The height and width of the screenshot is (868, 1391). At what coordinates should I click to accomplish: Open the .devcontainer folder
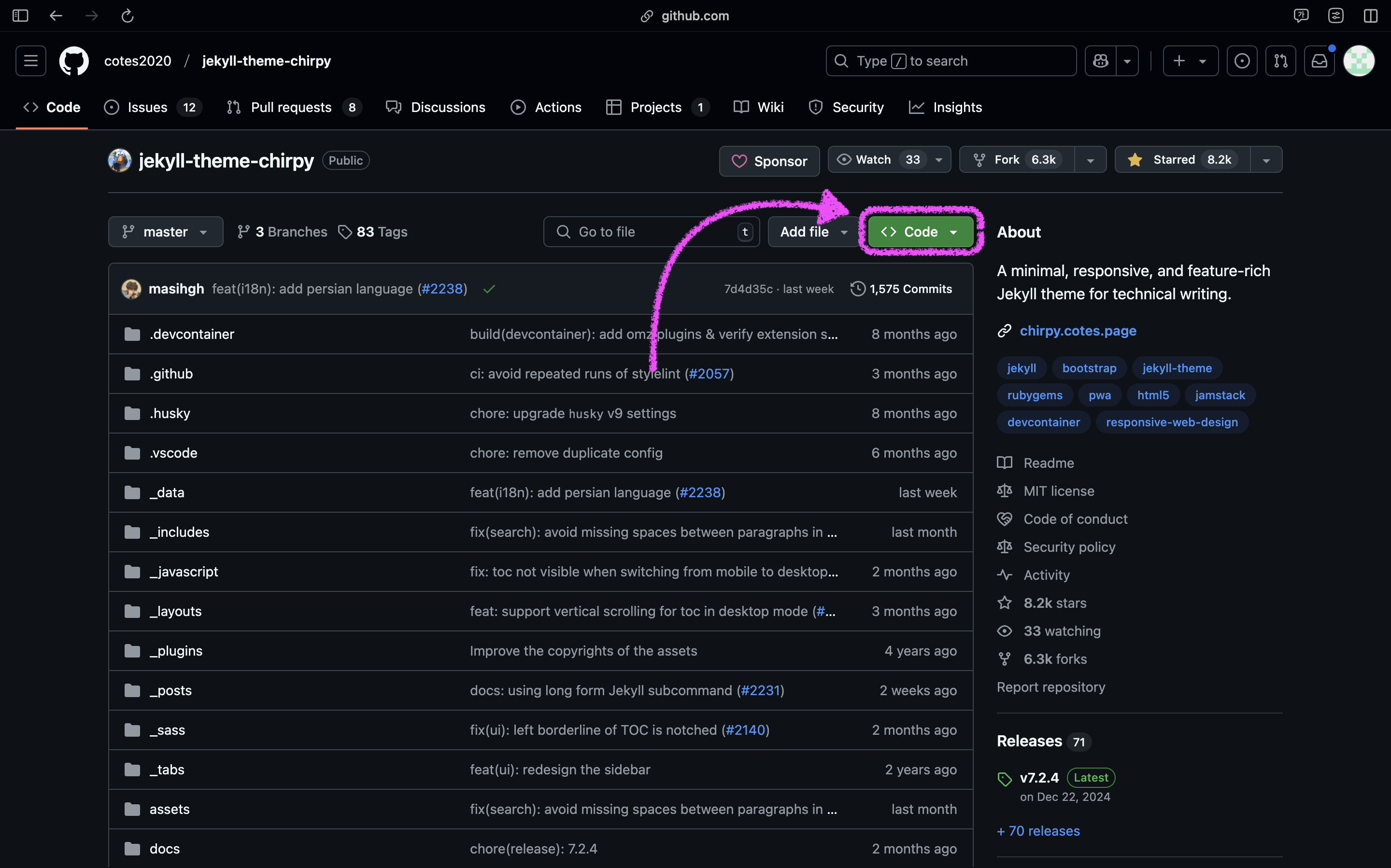(x=192, y=334)
